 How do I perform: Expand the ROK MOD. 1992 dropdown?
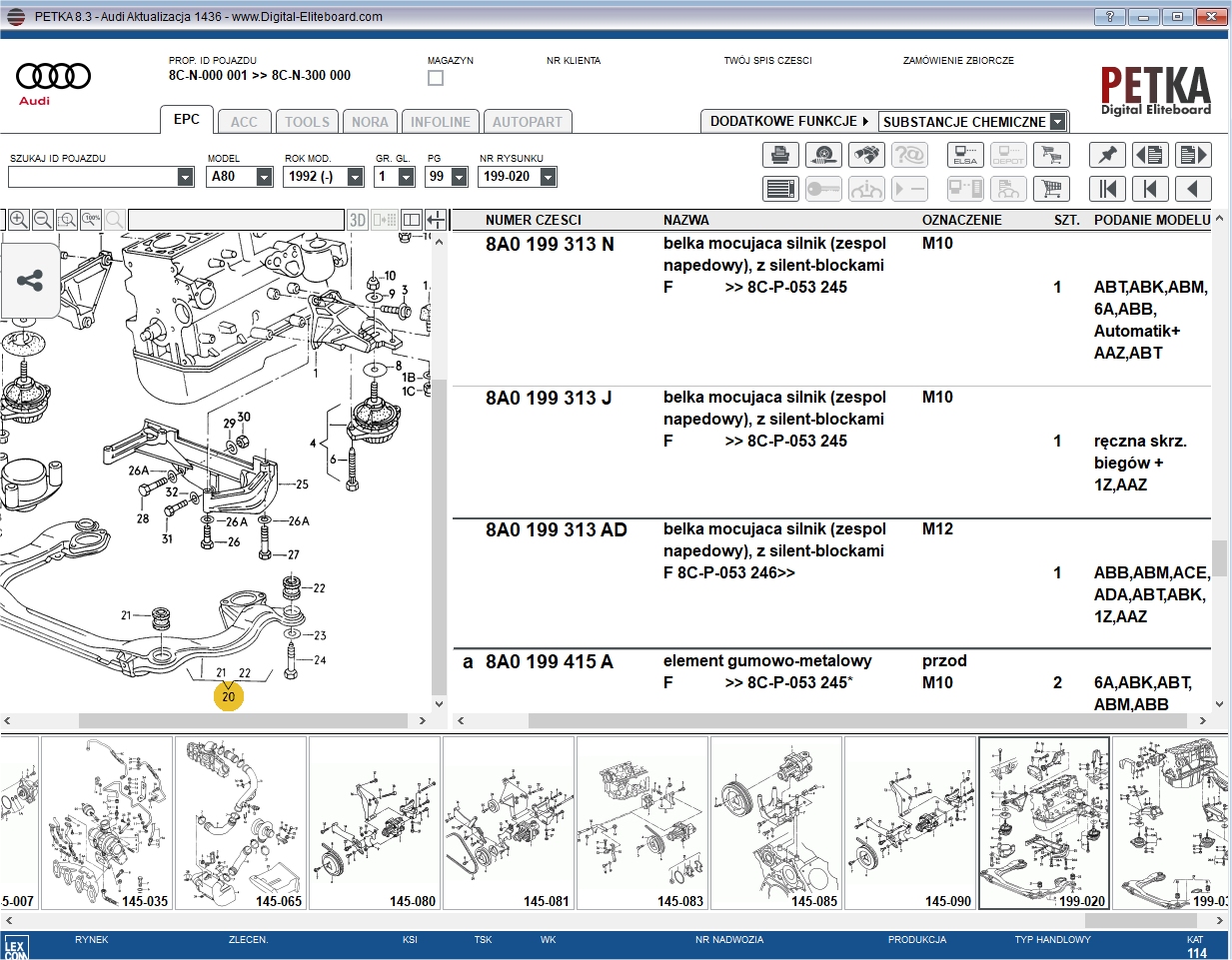pyautogui.click(x=355, y=177)
